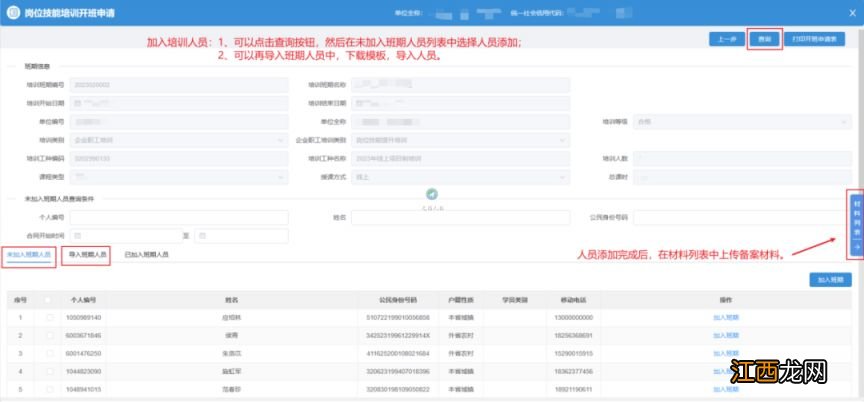Click the 培训工种编码 field
This screenshot has height=402, width=864.
coord(179,159)
